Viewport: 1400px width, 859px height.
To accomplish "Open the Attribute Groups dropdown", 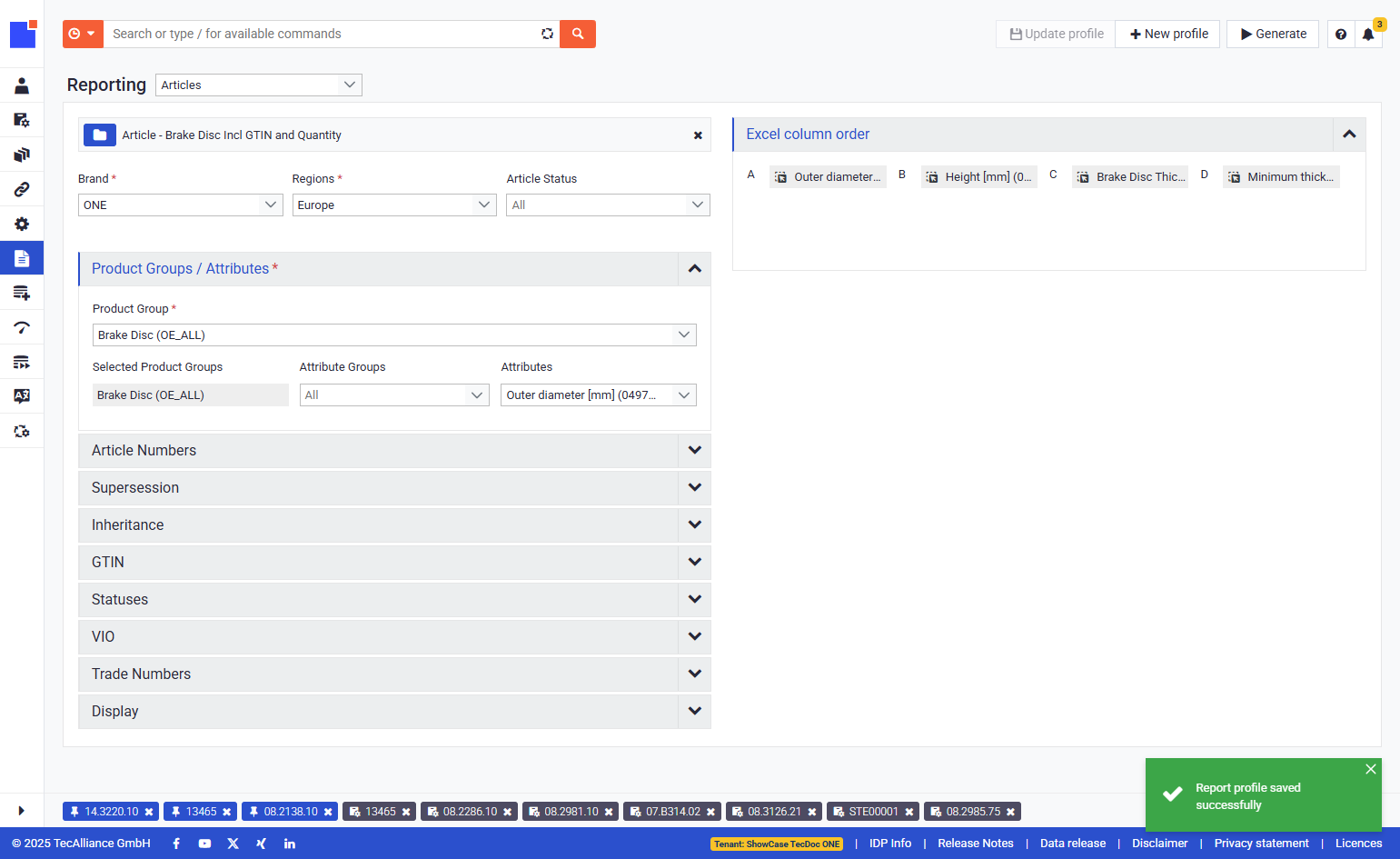I will pyautogui.click(x=395, y=395).
